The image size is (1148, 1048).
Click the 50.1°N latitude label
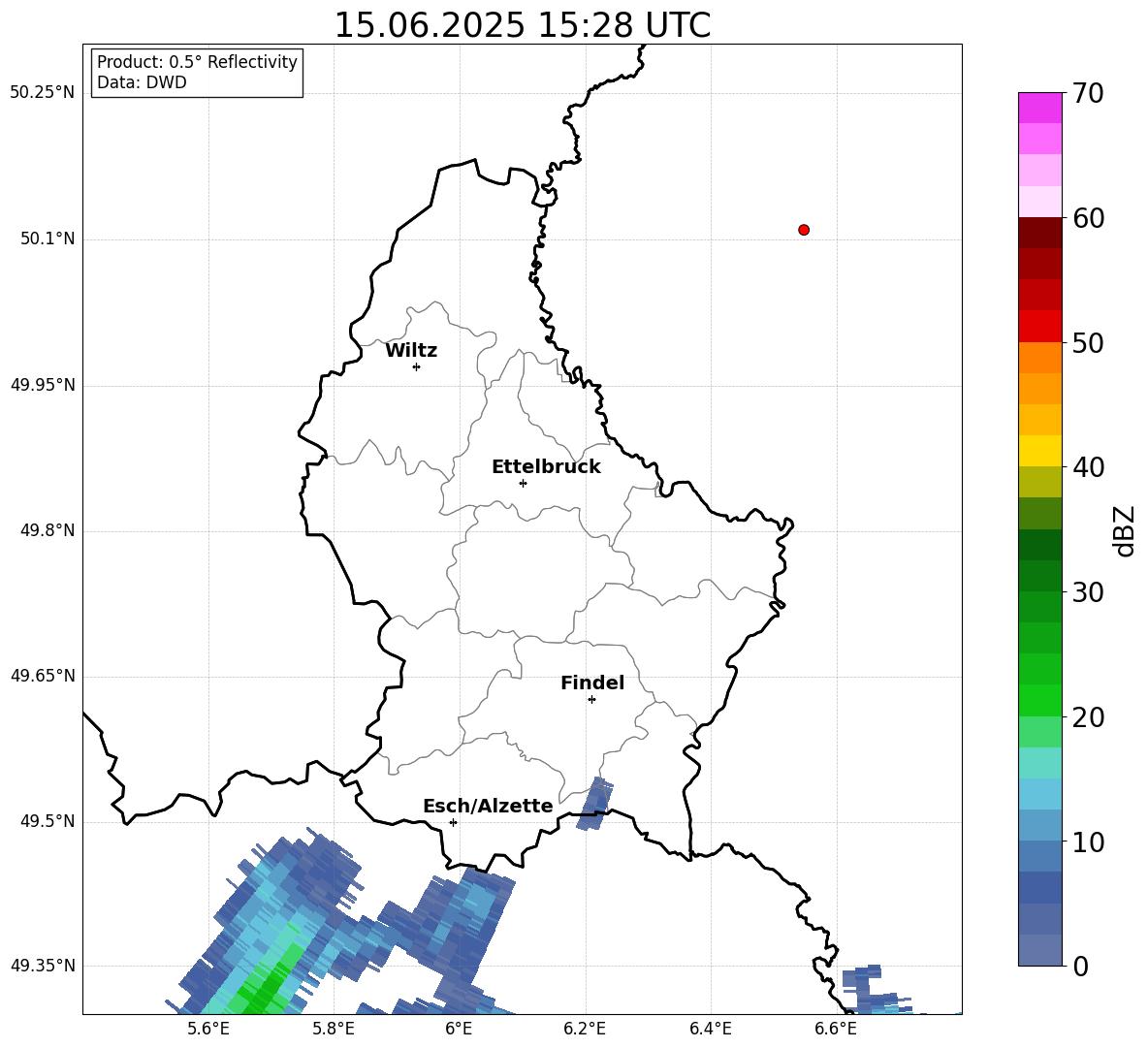click(x=48, y=238)
